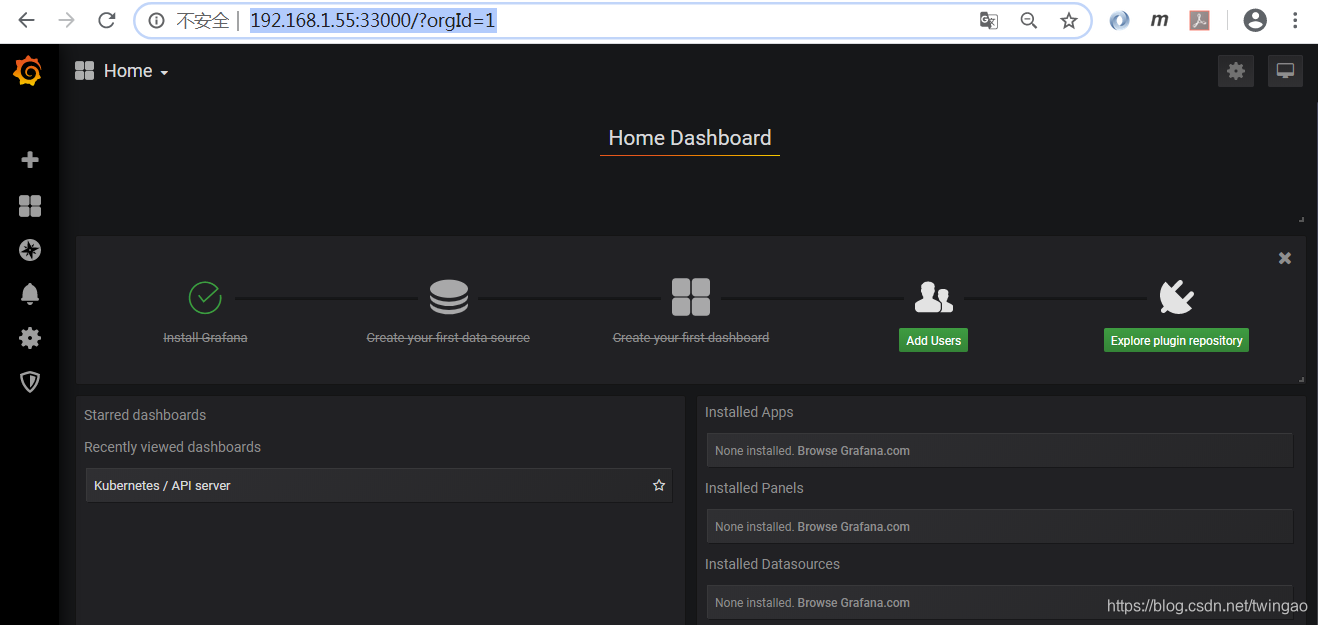Screen dimensions: 1318x625
Task: Close the getting started panel
Action: [x=1285, y=258]
